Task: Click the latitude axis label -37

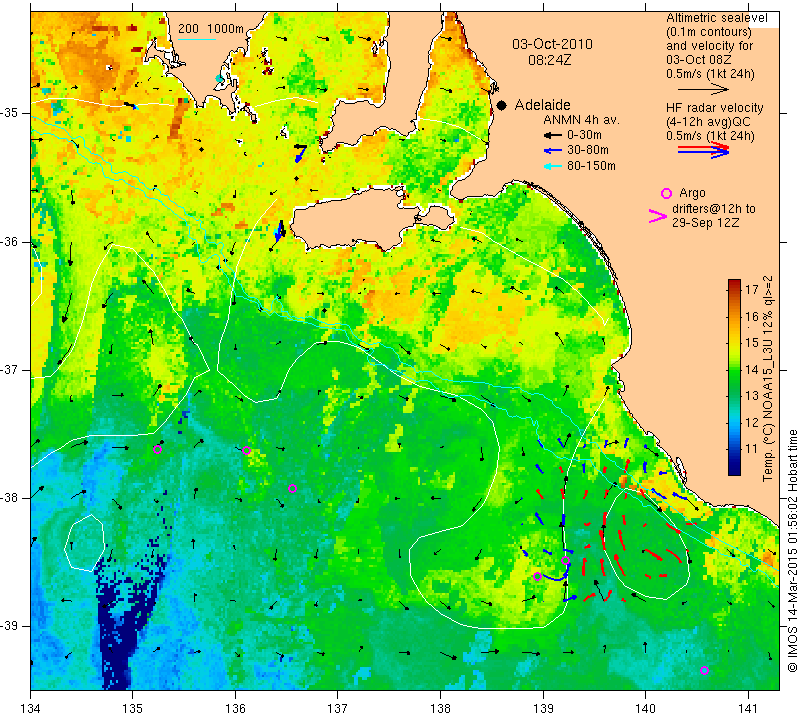Action: point(11,369)
